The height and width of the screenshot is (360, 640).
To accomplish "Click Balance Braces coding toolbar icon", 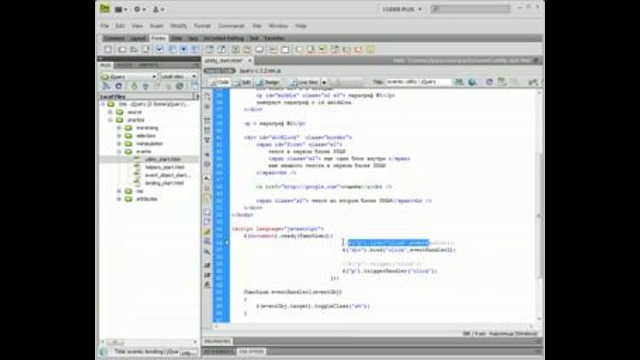I will tap(207, 164).
